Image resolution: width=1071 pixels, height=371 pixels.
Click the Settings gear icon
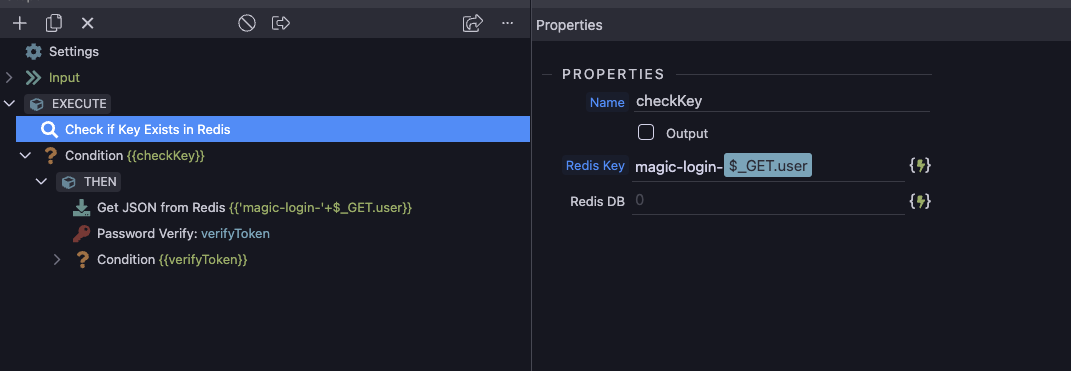(33, 52)
